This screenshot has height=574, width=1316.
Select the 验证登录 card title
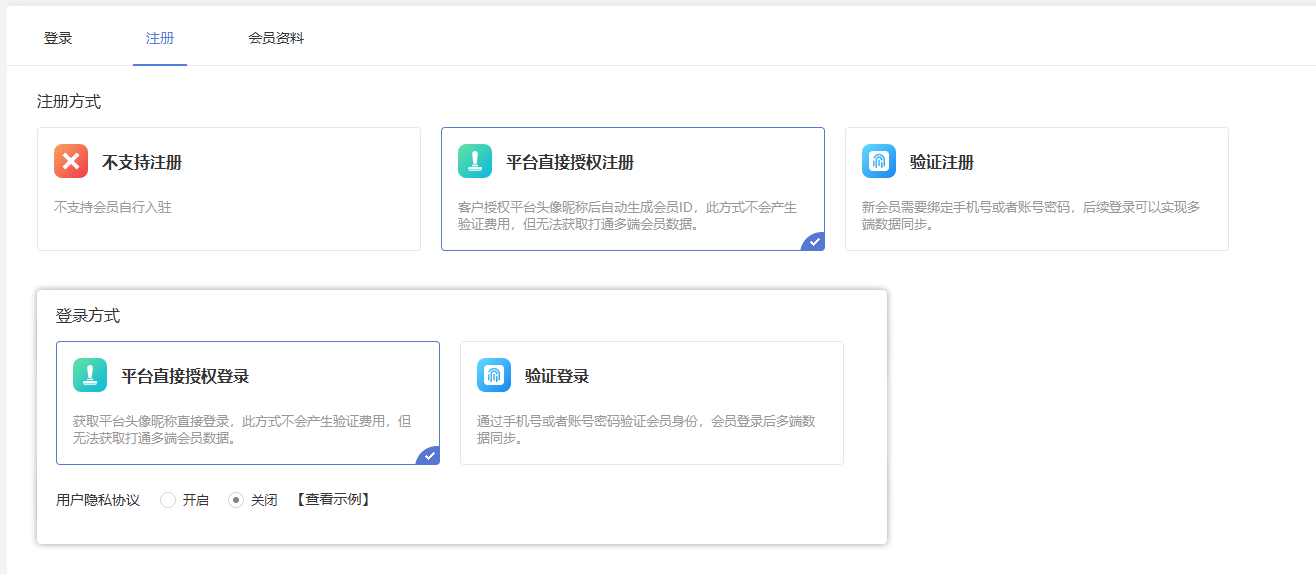(x=557, y=376)
